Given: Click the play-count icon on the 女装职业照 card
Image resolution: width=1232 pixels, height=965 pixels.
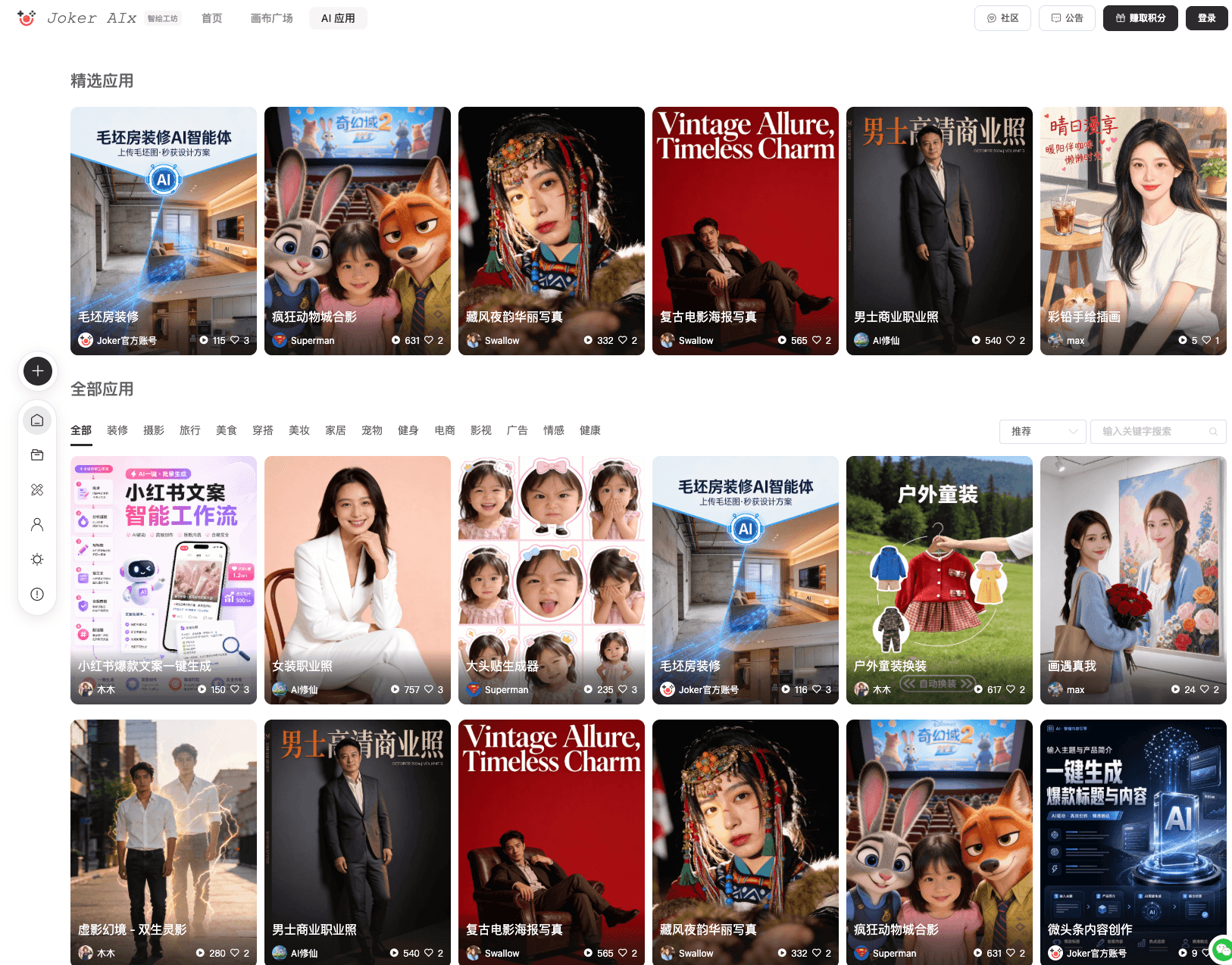Looking at the screenshot, I should point(395,689).
